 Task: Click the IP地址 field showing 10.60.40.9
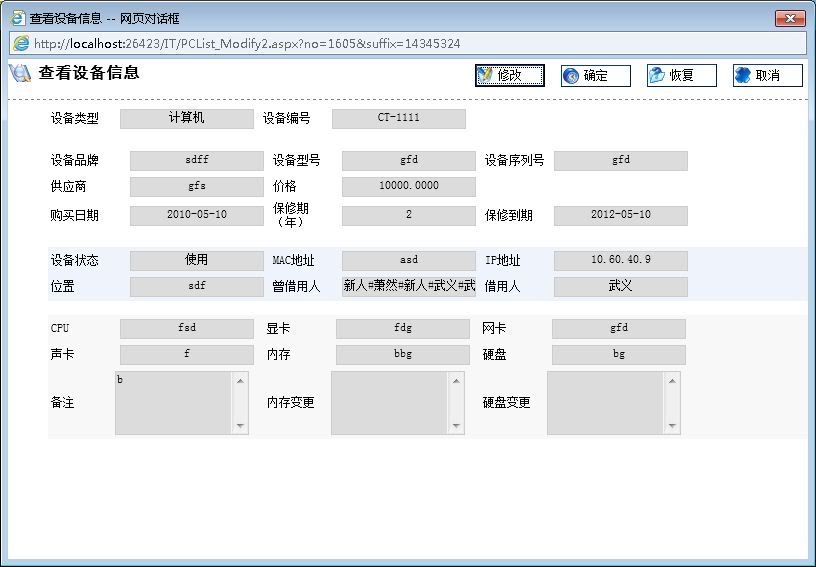pyautogui.click(x=620, y=261)
